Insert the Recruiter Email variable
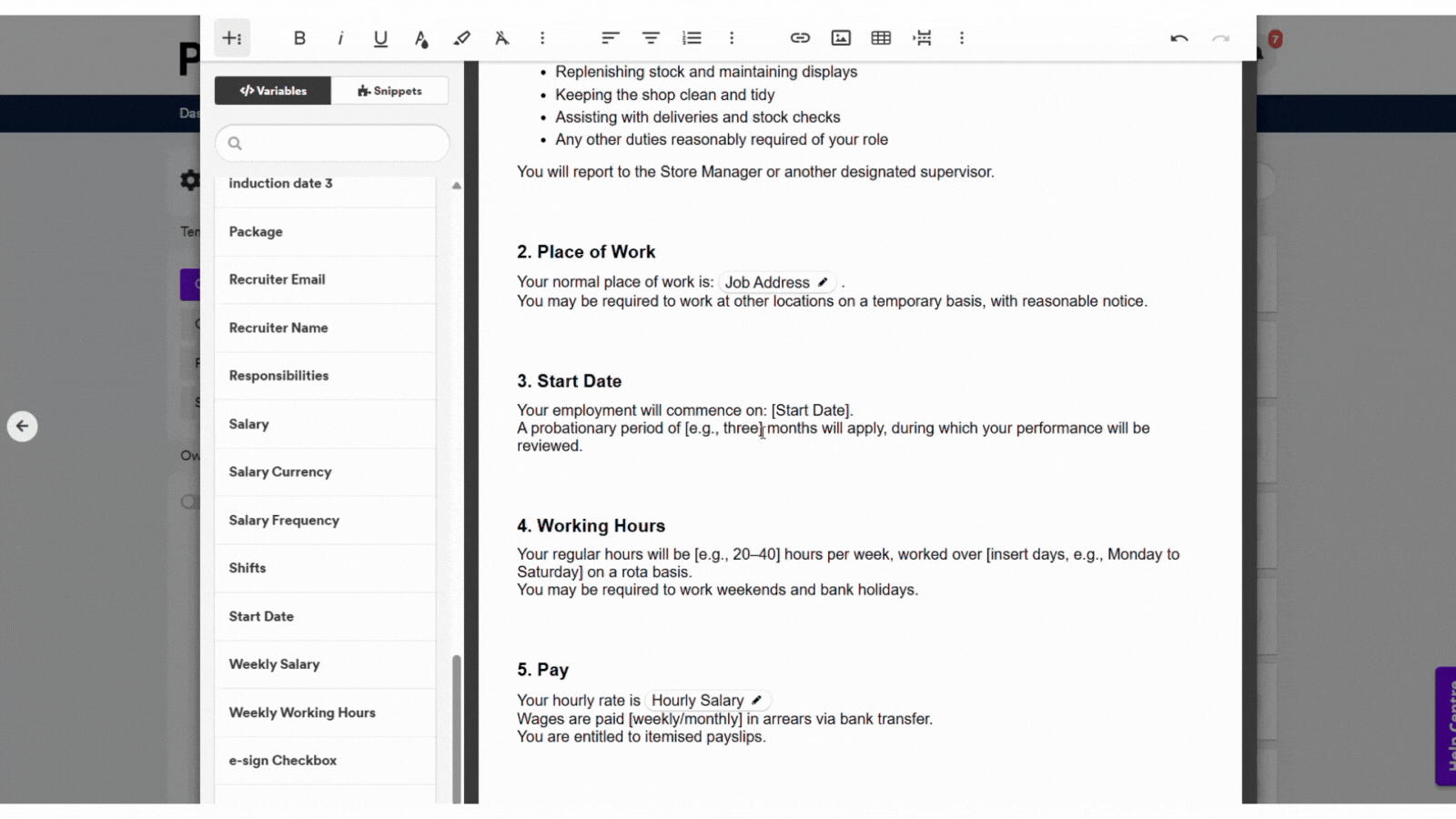This screenshot has width=1456, height=819. (325, 280)
